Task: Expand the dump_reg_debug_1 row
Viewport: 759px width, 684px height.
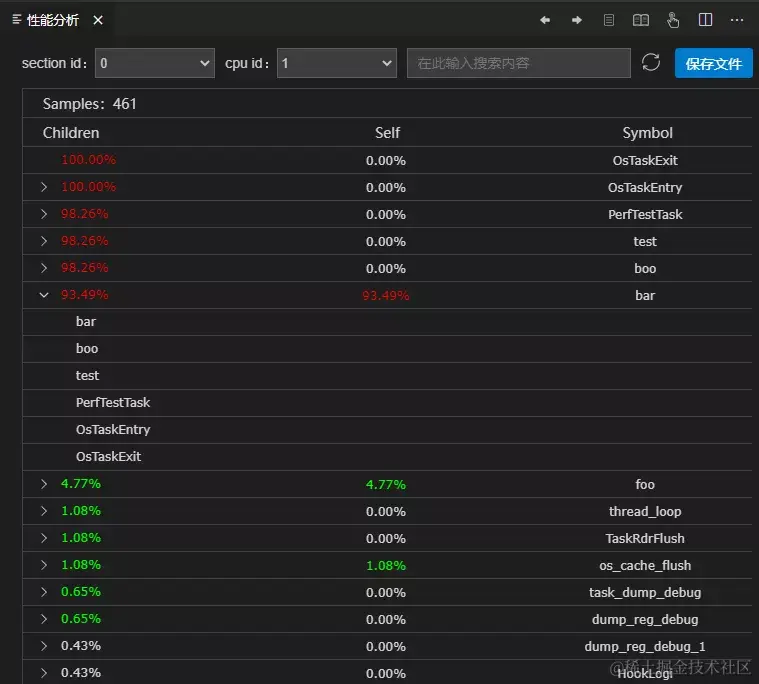Action: [x=44, y=646]
